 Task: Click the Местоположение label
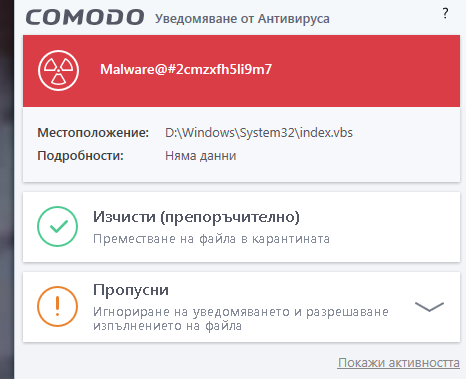tap(93, 133)
